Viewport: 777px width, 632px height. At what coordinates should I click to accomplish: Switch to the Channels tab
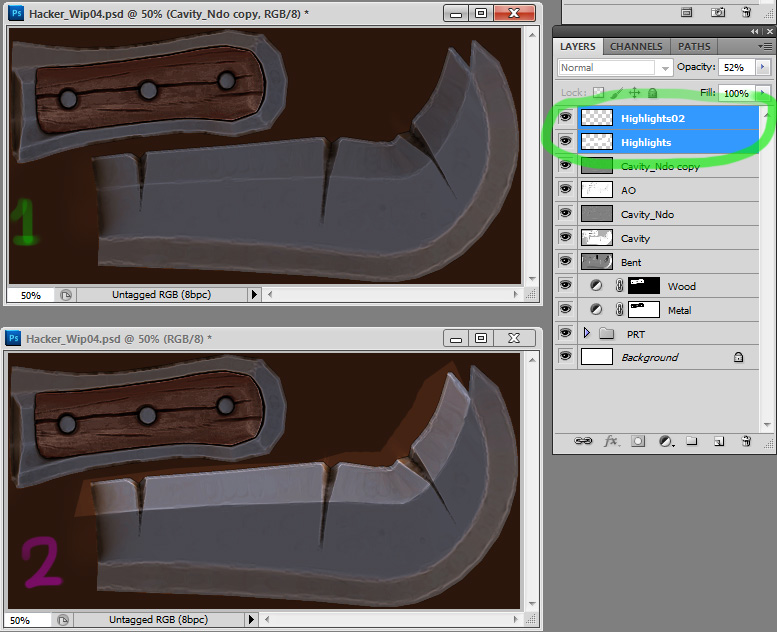[636, 47]
